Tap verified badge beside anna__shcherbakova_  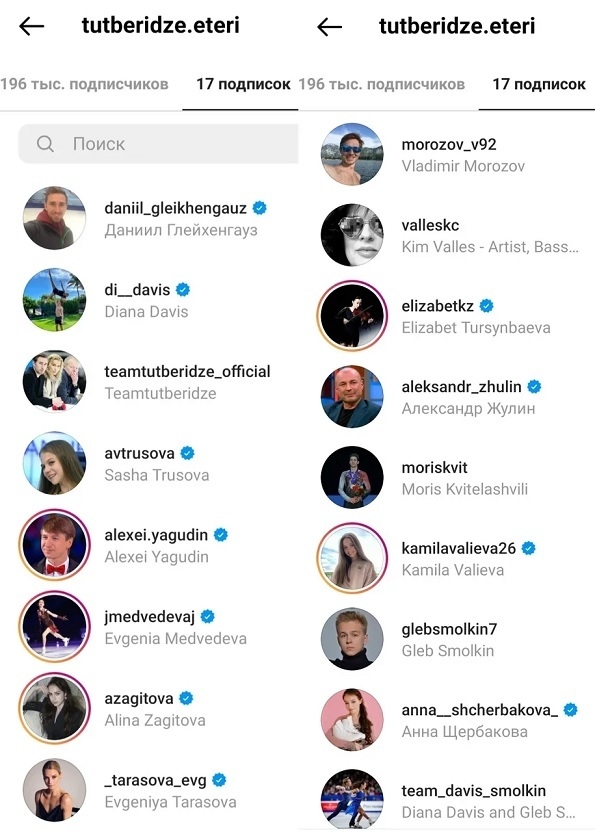click(571, 709)
